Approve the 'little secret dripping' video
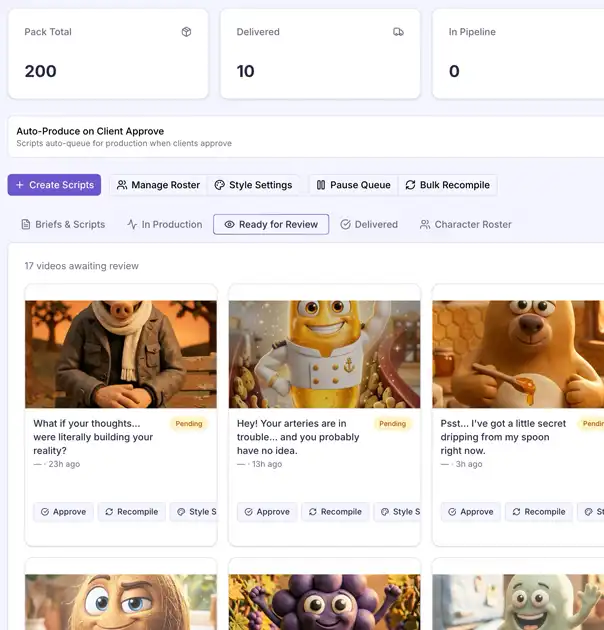 click(x=471, y=512)
